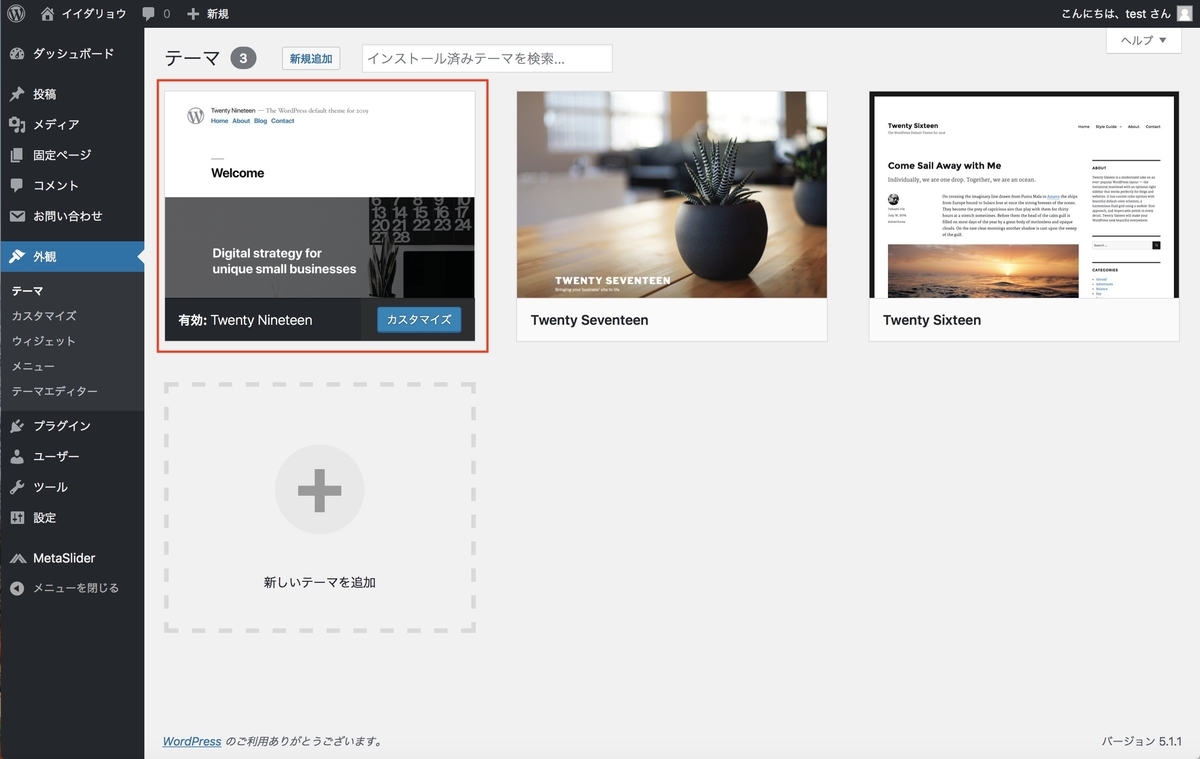1200x759 pixels.
Task: Click the ユーザー person icon
Action: (x=17, y=457)
